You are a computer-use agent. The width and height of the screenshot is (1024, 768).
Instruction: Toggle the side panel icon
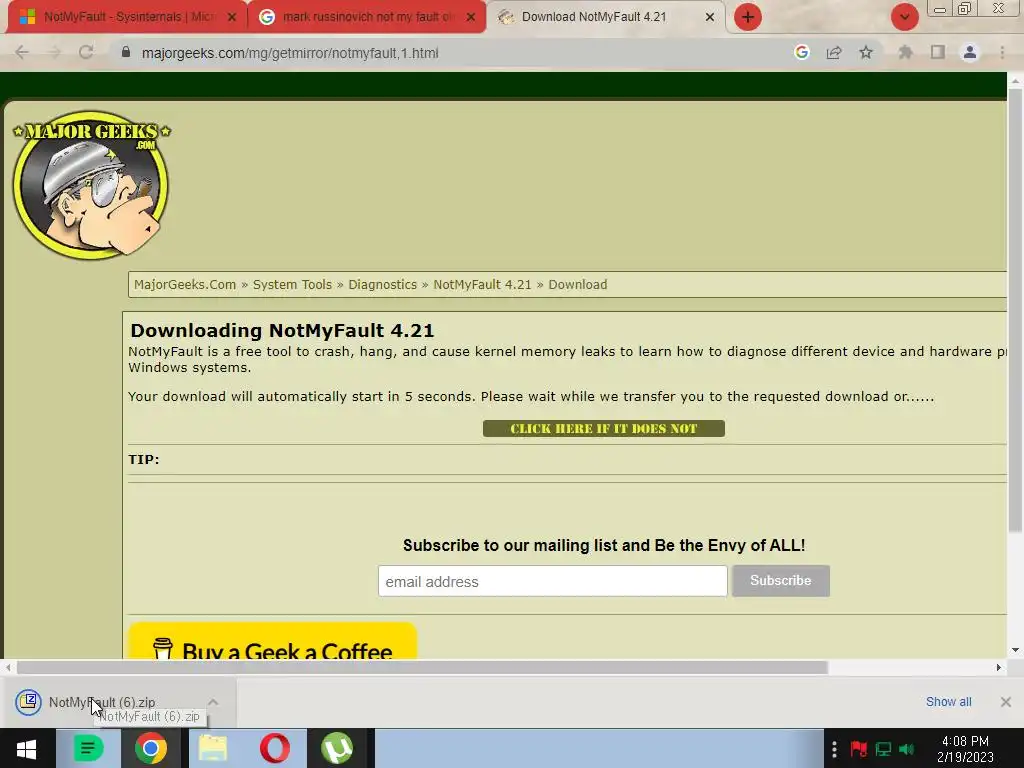tap(938, 52)
